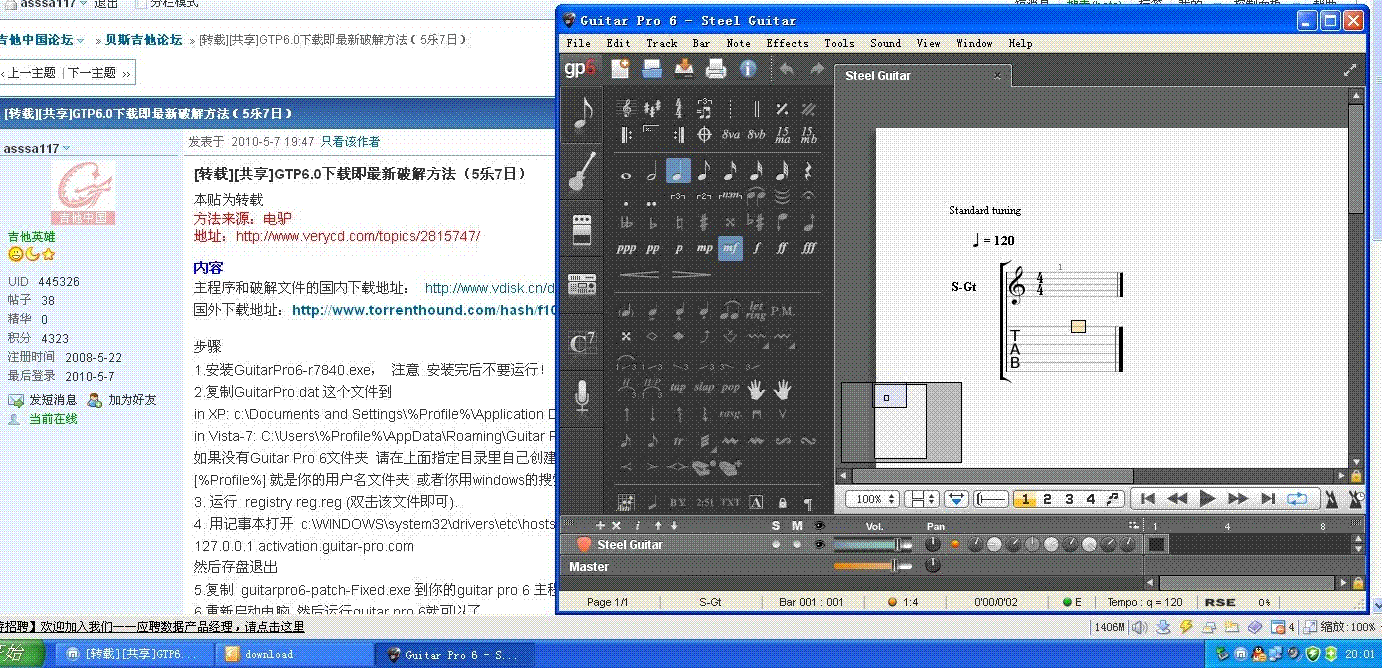
Task: Select voice 2 button
Action: click(1047, 499)
